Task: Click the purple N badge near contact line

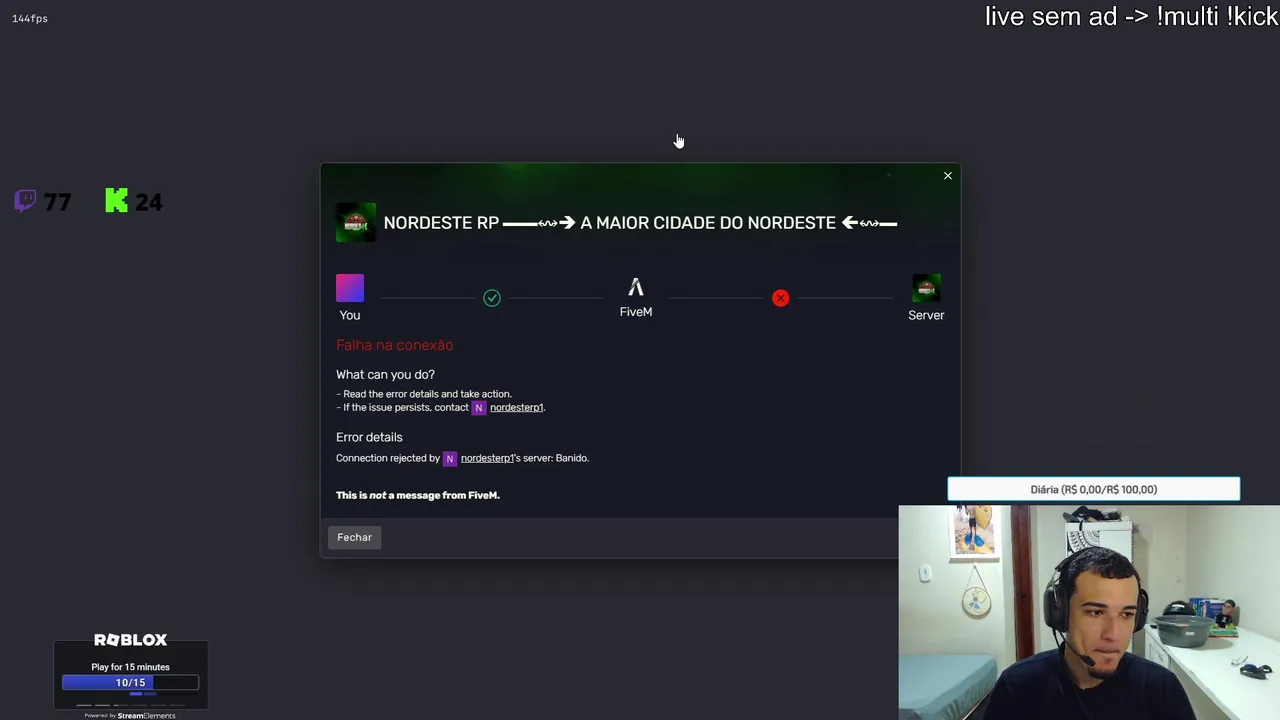Action: [479, 408]
